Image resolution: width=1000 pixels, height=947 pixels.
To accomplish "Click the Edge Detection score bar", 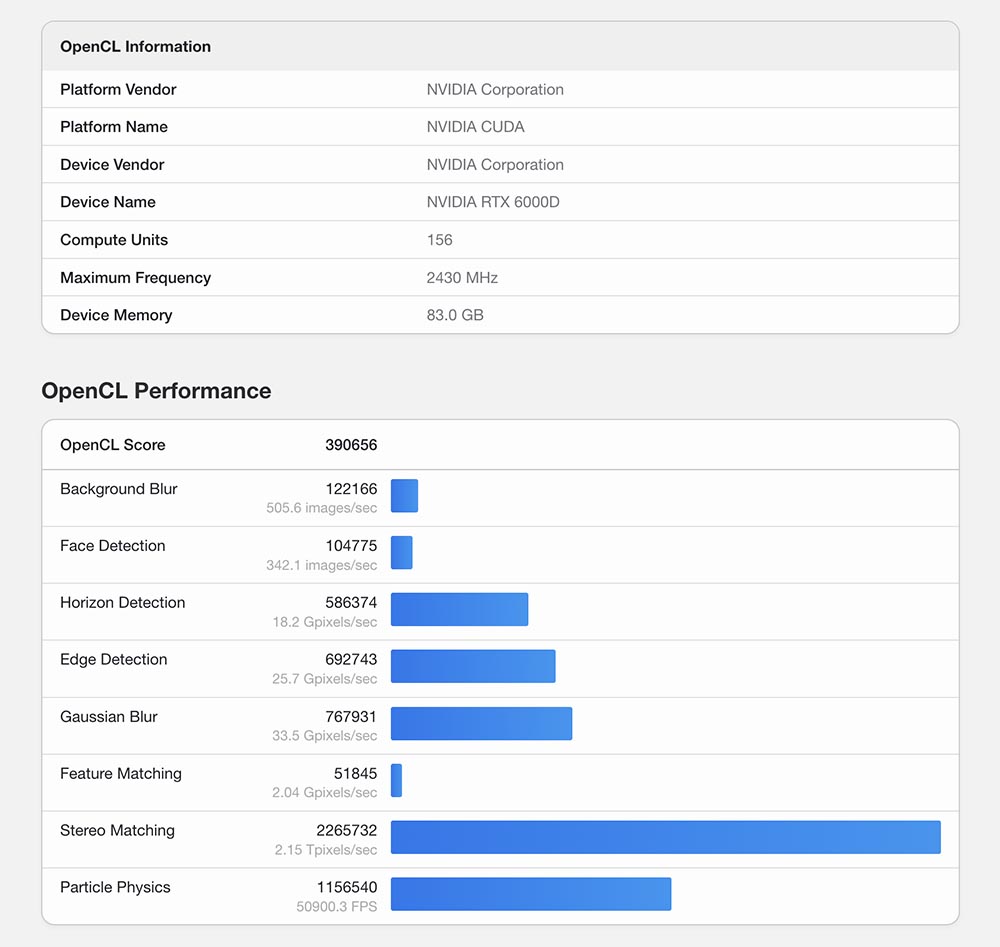I will click(x=472, y=666).
